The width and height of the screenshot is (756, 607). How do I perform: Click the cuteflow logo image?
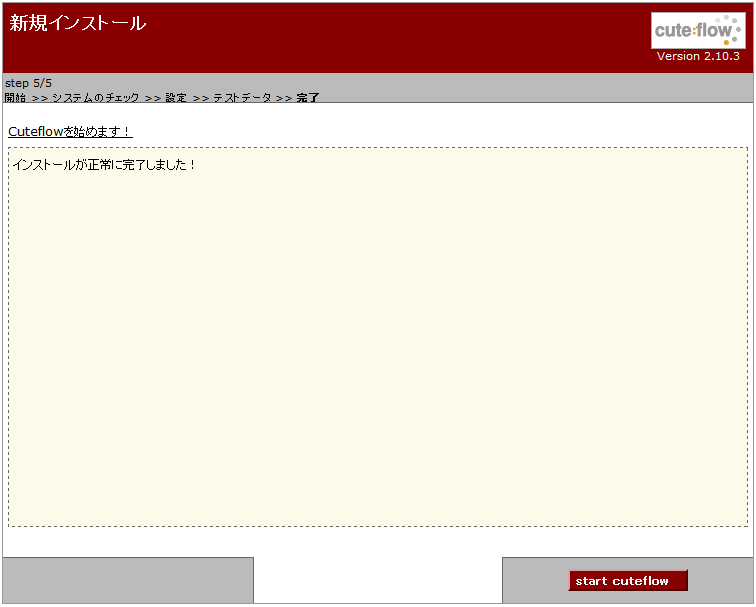tap(698, 30)
